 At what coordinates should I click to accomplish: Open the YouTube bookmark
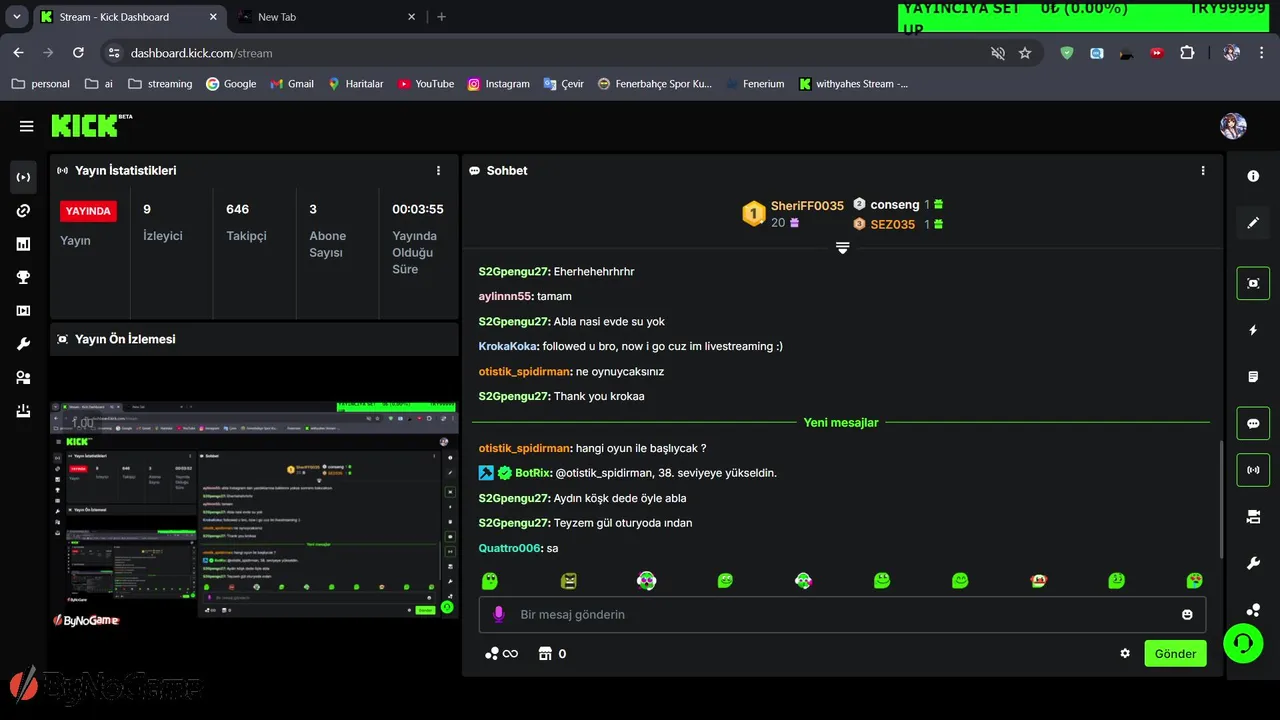click(425, 84)
